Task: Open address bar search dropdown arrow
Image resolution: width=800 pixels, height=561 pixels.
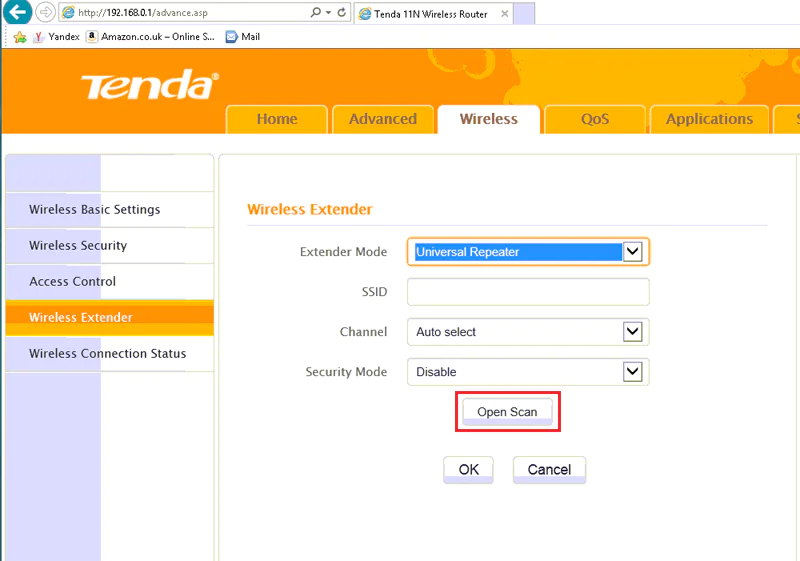Action: tap(328, 13)
